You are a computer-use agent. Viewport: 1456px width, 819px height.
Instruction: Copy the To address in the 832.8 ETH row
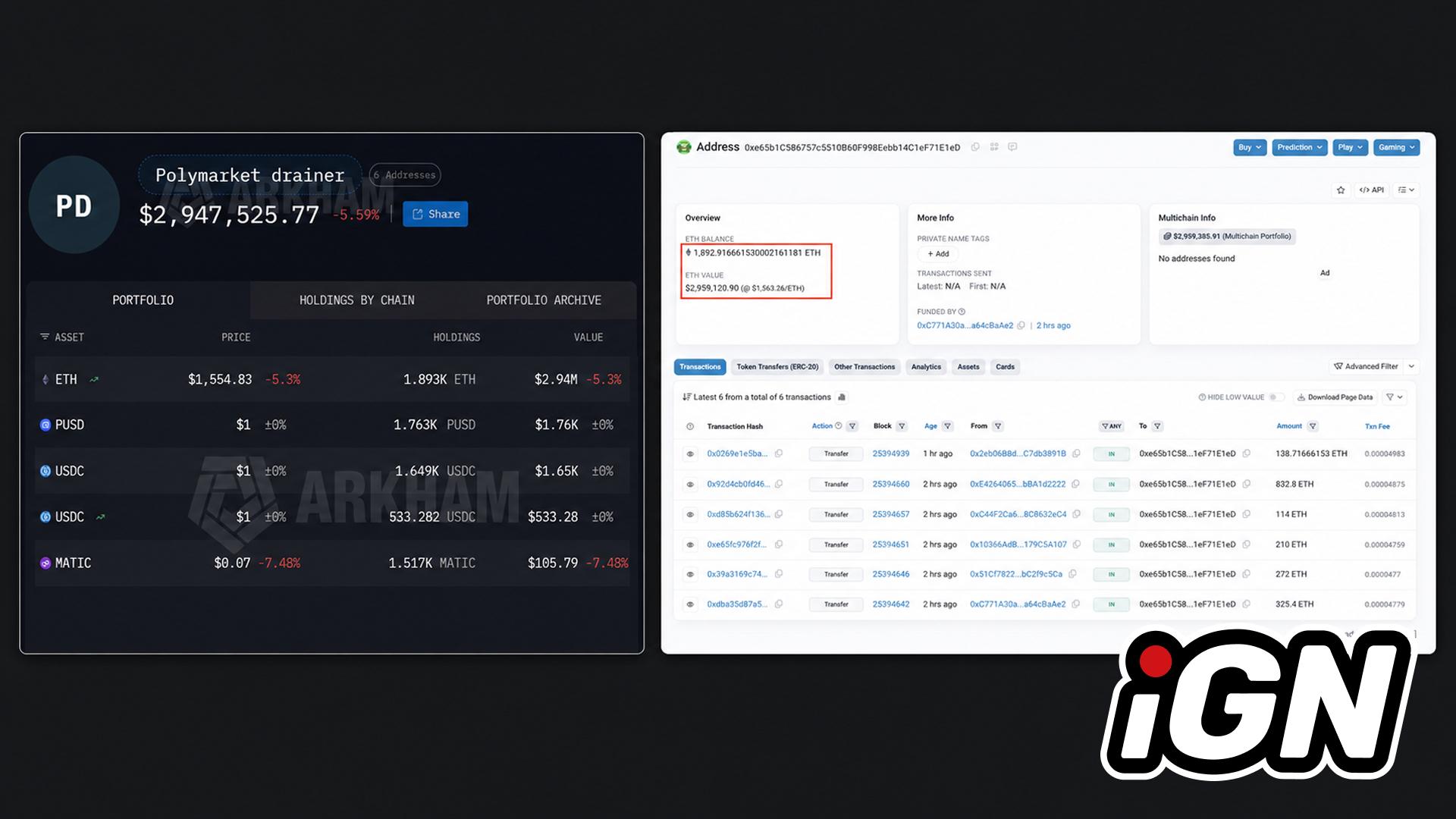click(x=1247, y=484)
